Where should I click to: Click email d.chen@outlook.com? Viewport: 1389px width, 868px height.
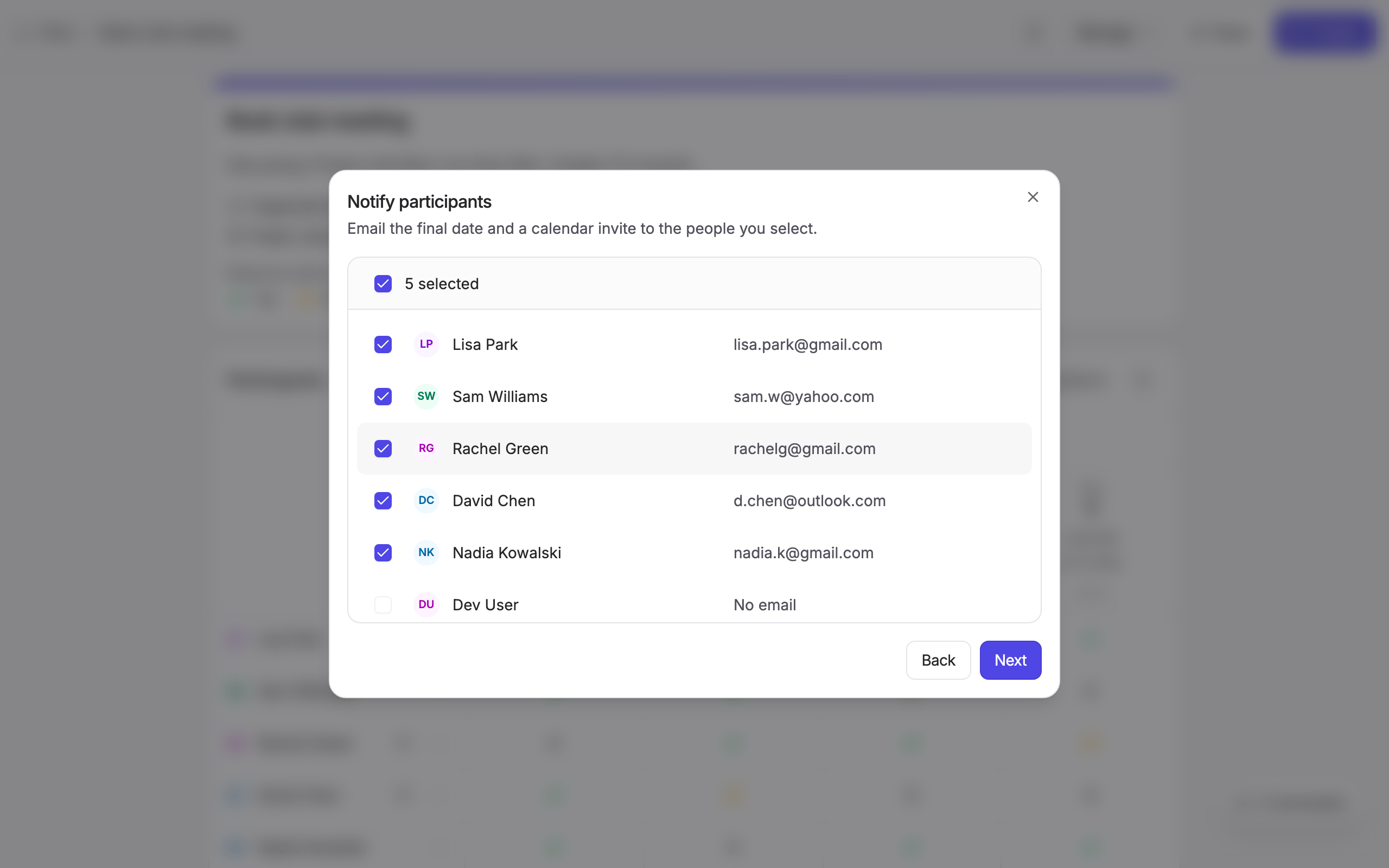click(x=810, y=501)
